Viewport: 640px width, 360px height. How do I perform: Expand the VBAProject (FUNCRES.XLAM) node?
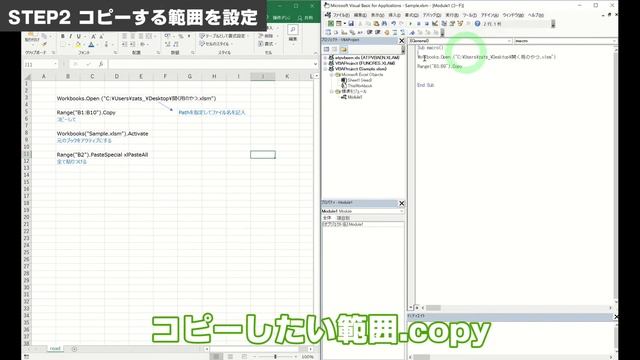325,63
